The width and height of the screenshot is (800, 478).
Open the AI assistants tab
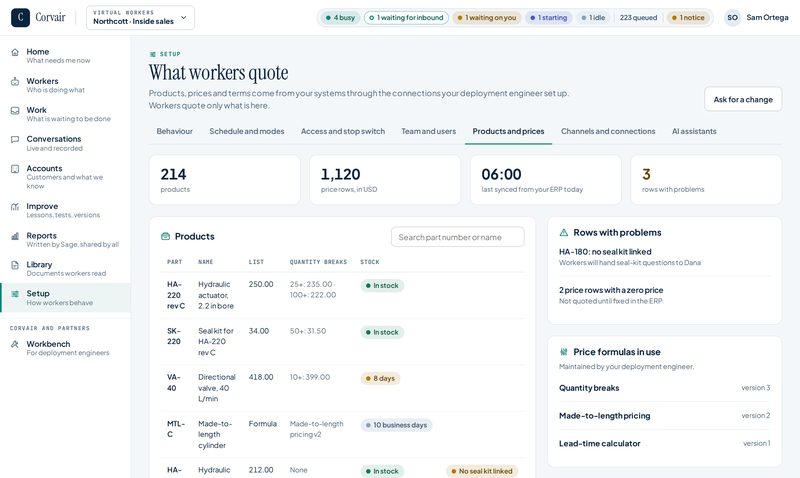[694, 132]
